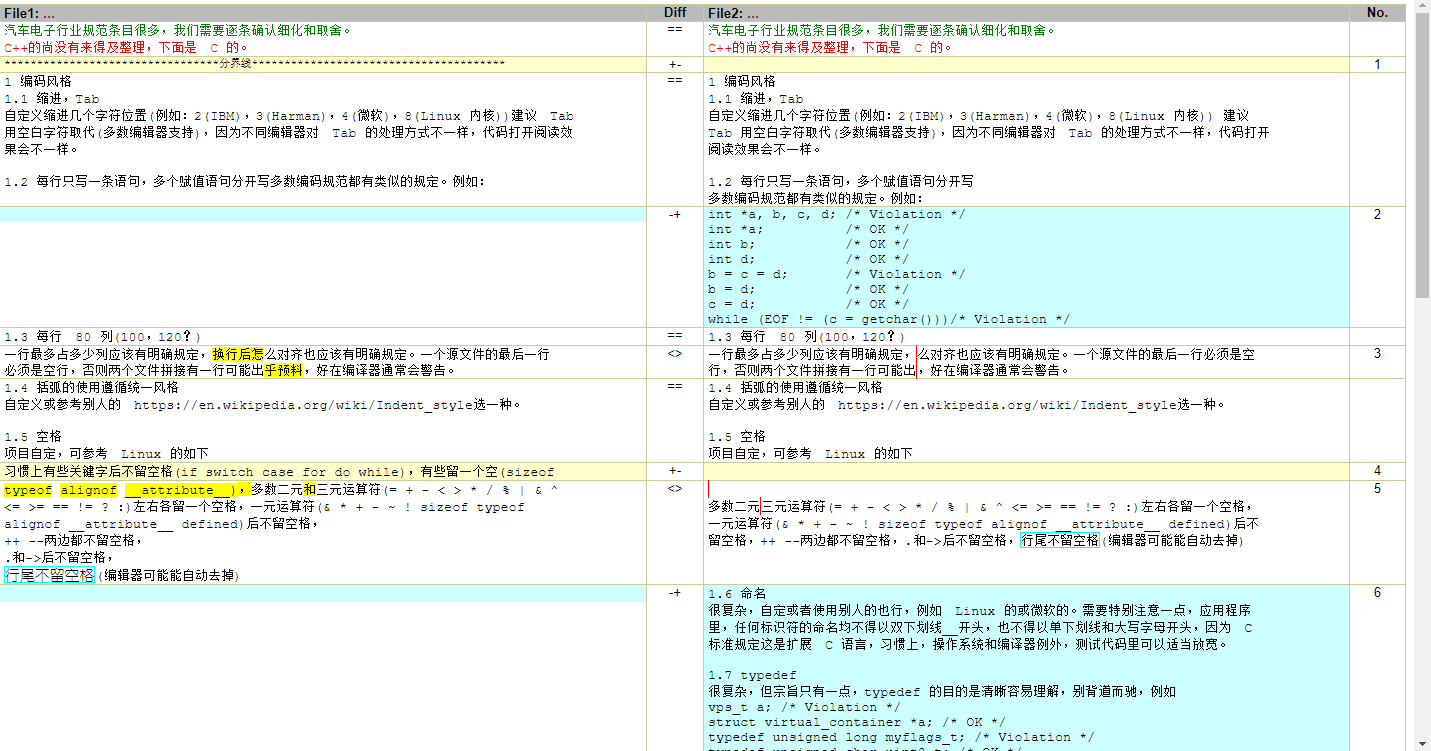Select difference number 3 in the No. column
The height and width of the screenshot is (751, 1431).
tap(1377, 354)
